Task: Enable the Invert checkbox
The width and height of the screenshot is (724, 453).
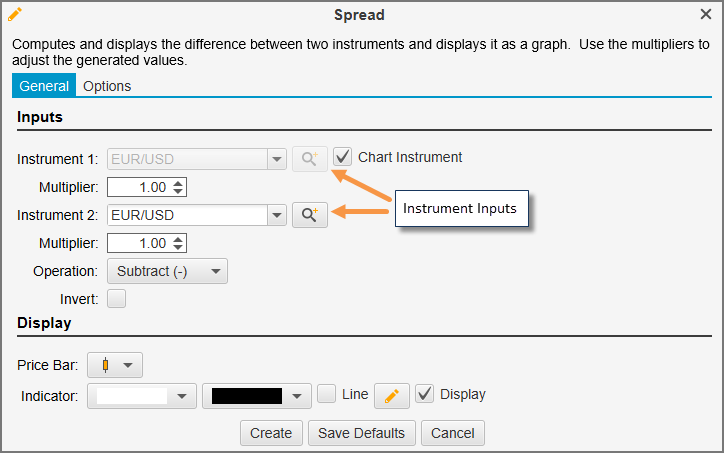Action: [x=116, y=298]
